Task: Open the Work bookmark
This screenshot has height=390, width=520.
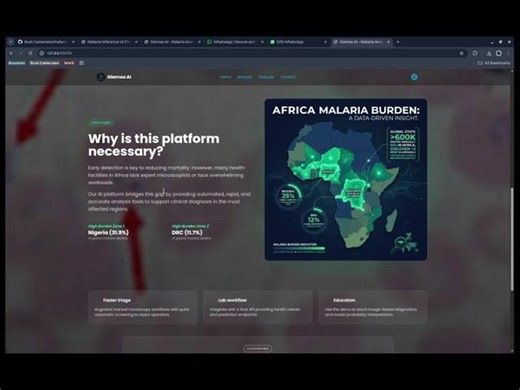Action: pyautogui.click(x=69, y=63)
